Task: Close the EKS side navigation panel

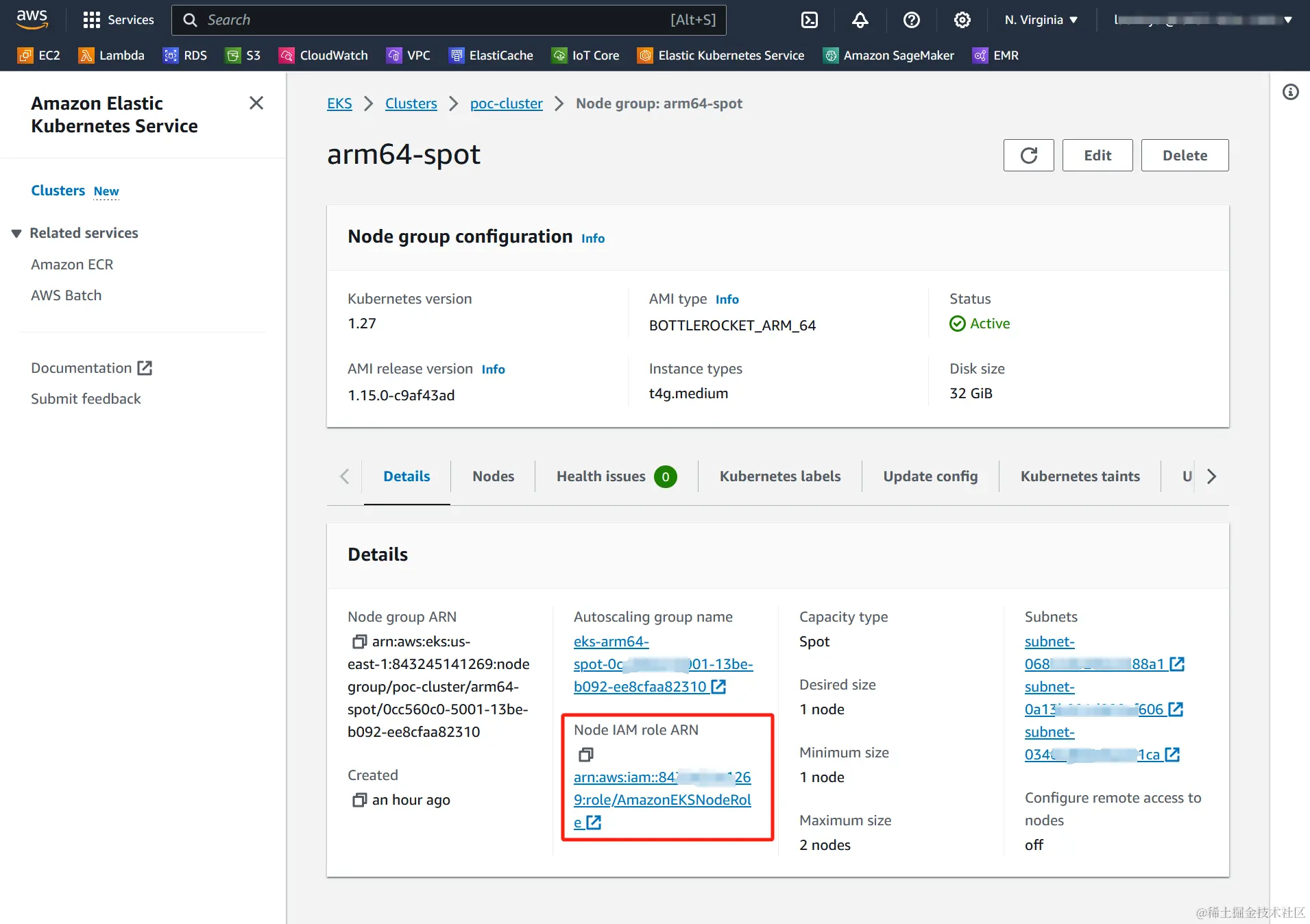Action: pyautogui.click(x=256, y=103)
